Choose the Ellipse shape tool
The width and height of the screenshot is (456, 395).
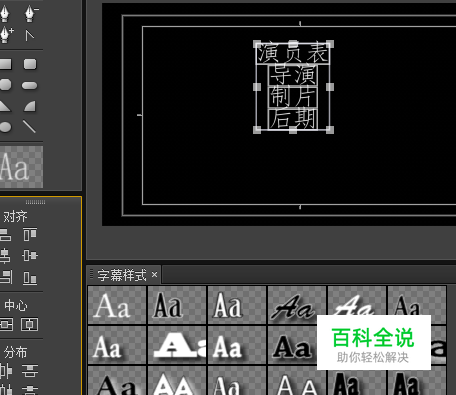coord(5,127)
